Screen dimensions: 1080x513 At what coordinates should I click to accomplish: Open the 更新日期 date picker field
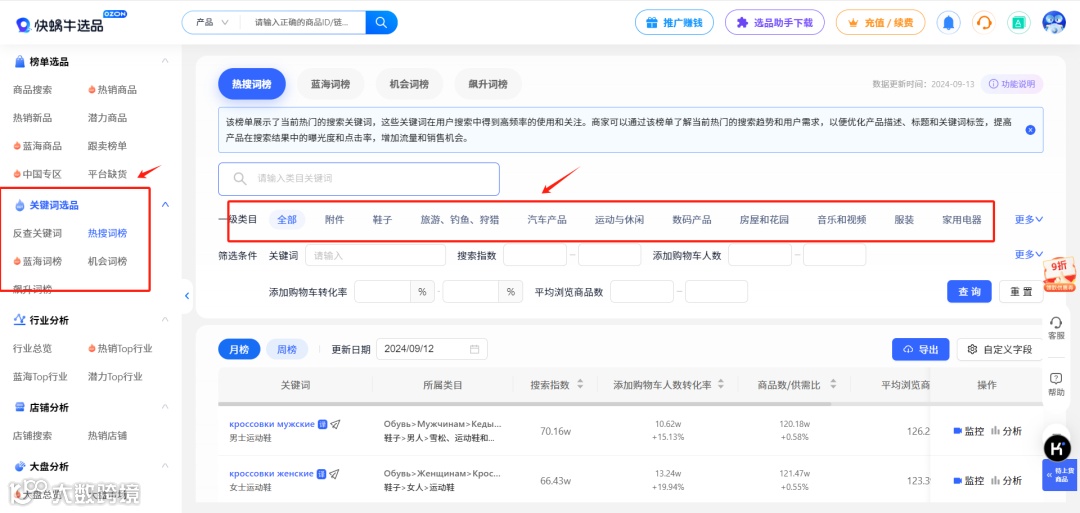click(432, 349)
